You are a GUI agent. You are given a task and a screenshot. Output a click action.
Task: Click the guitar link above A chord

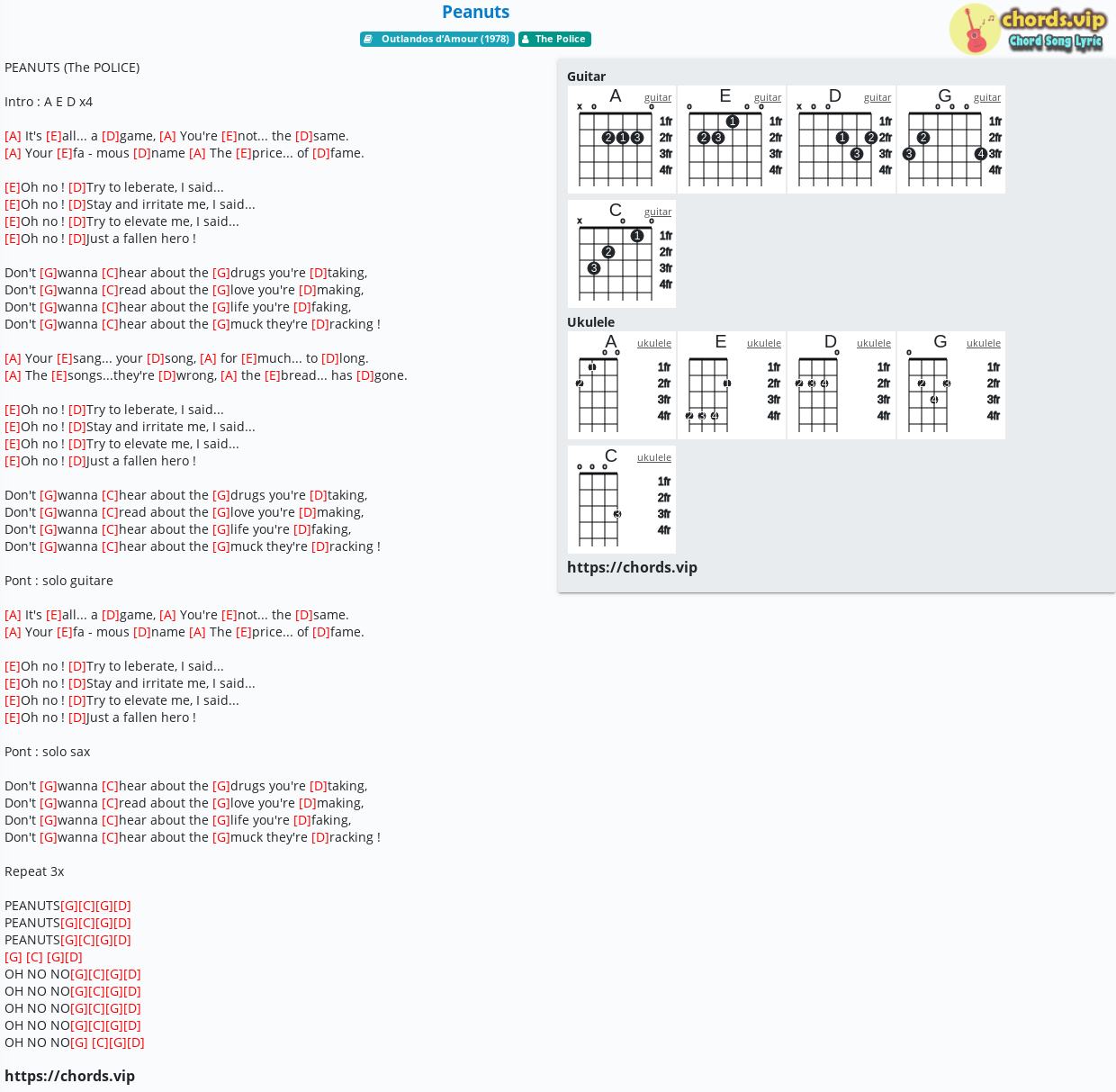tap(658, 97)
